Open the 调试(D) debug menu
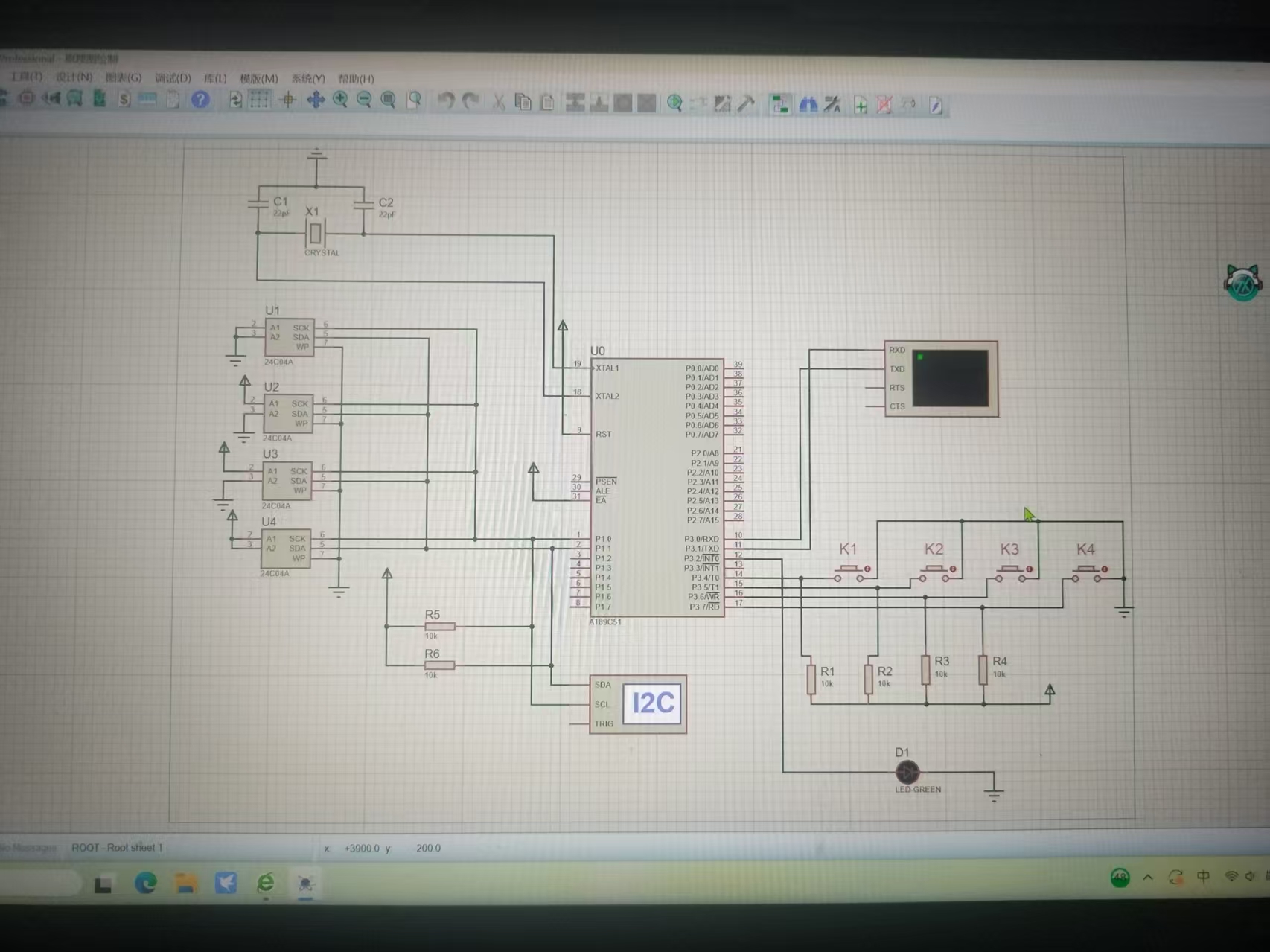The image size is (1270, 952). point(173,78)
